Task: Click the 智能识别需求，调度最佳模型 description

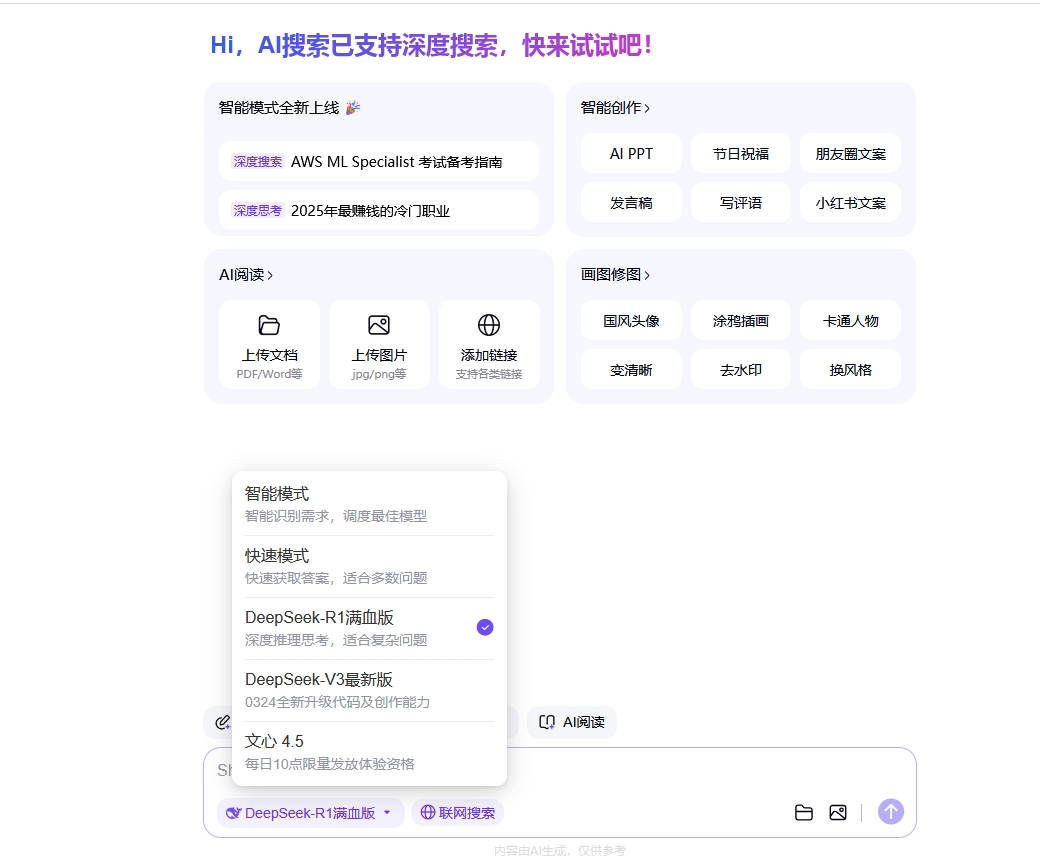Action: pos(336,516)
